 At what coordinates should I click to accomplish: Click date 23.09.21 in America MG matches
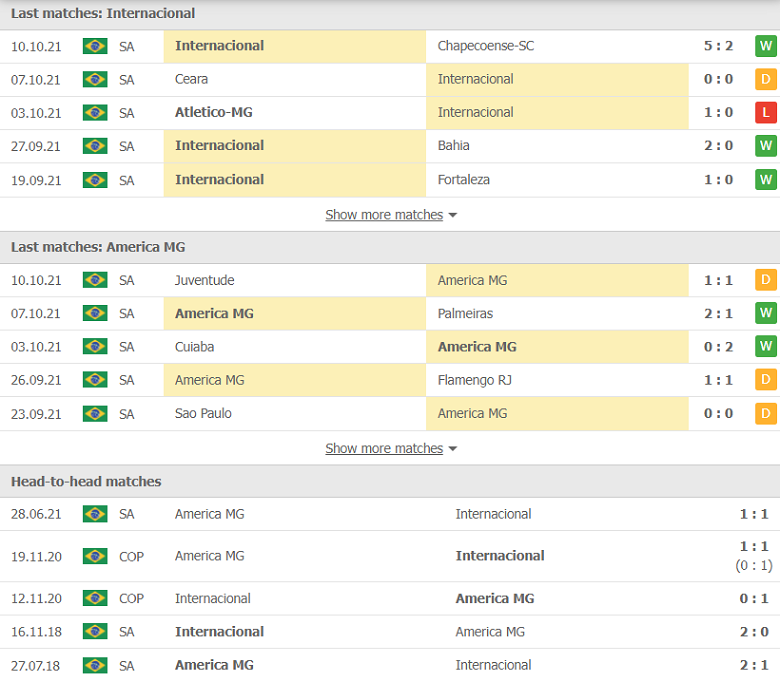click(36, 414)
